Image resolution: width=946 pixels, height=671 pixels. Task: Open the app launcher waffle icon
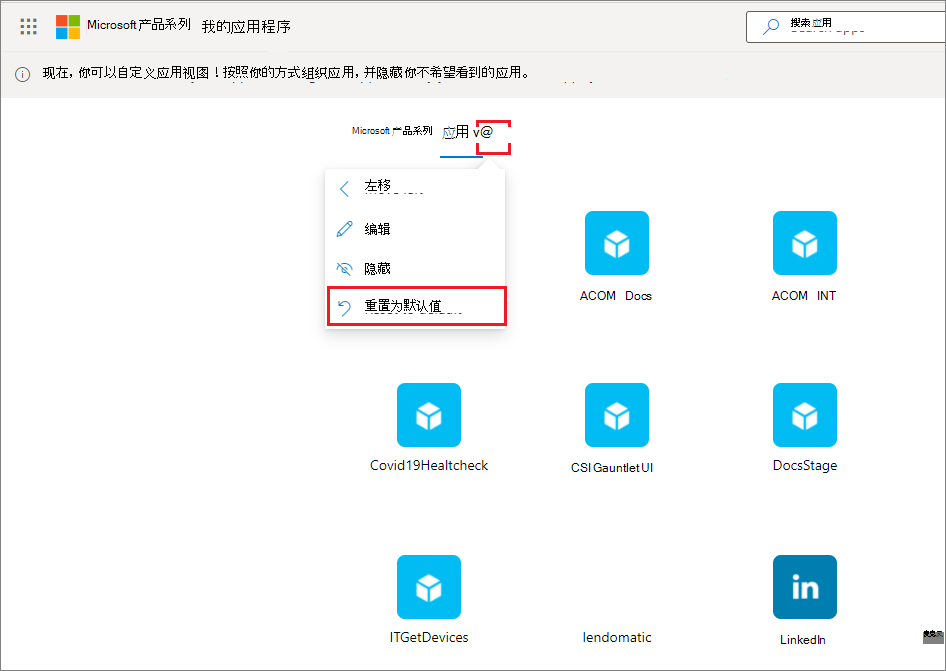point(28,27)
